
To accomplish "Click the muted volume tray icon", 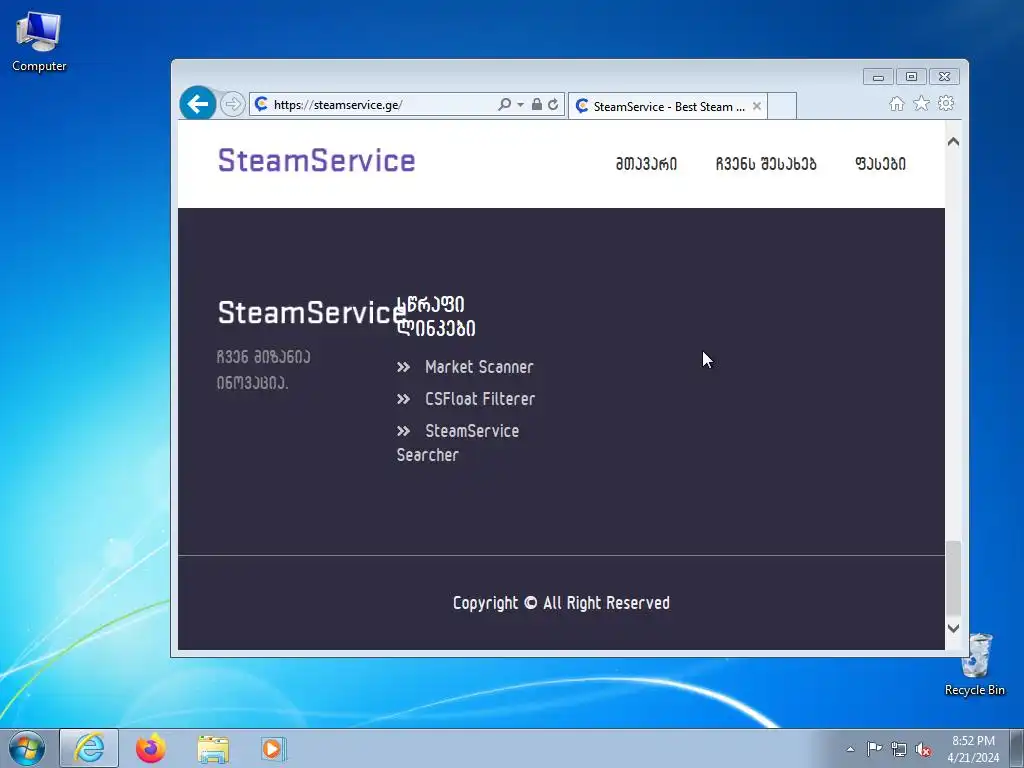I will pos(923,749).
